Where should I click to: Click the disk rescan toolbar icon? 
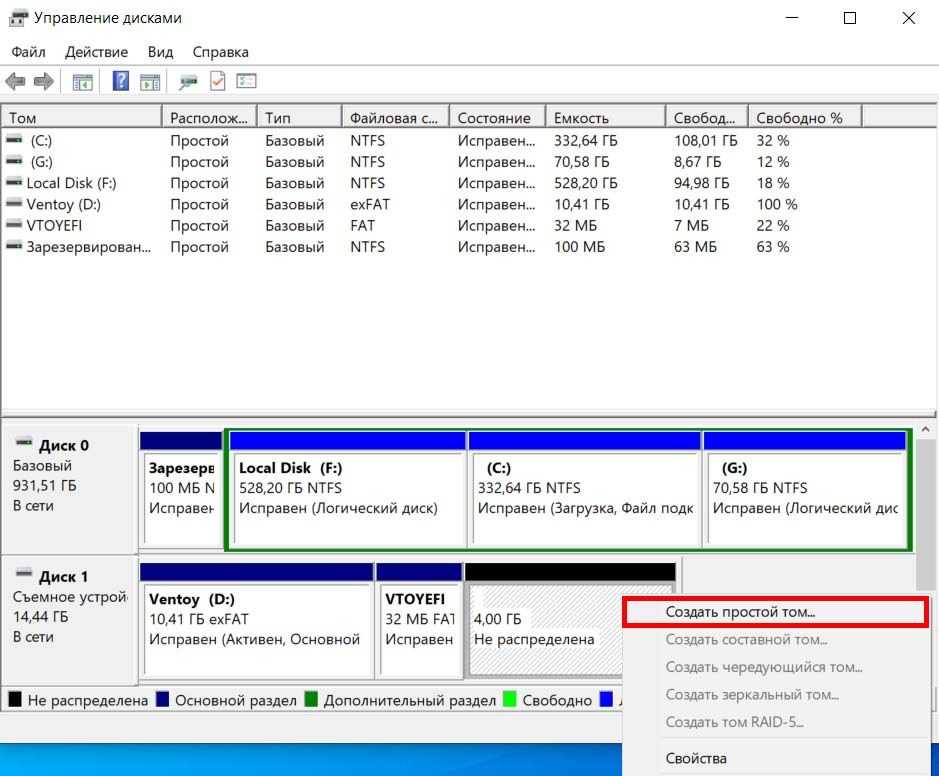tap(188, 82)
